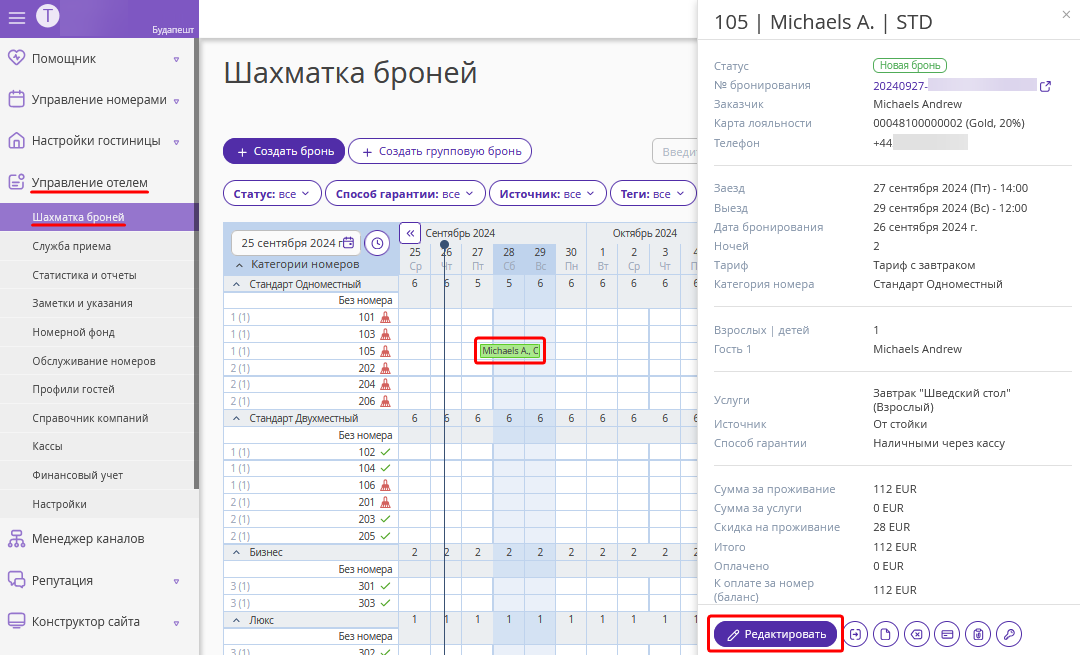Click the clipboard icon in booking panel
The image size is (1080, 655).
[978, 634]
